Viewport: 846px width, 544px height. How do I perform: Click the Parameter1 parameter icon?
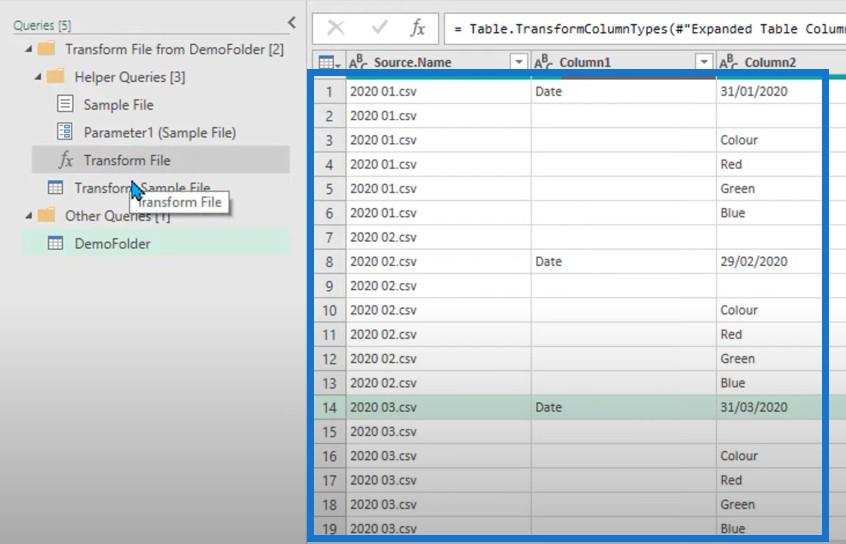65,131
